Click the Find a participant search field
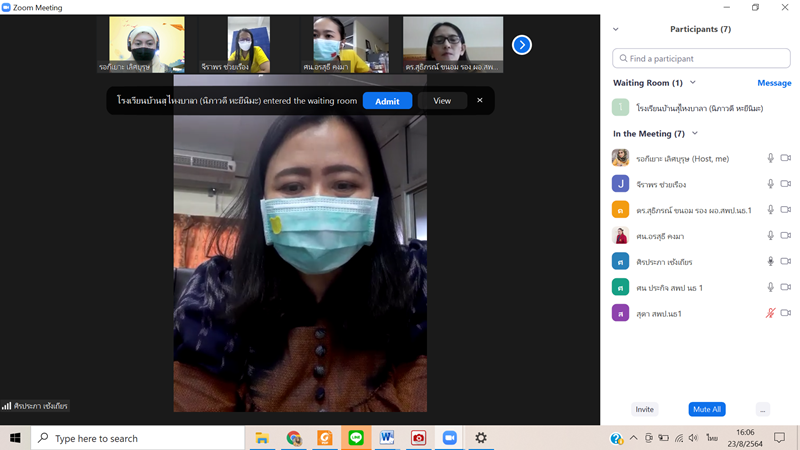Viewport: 800px width, 450px height. tap(701, 59)
